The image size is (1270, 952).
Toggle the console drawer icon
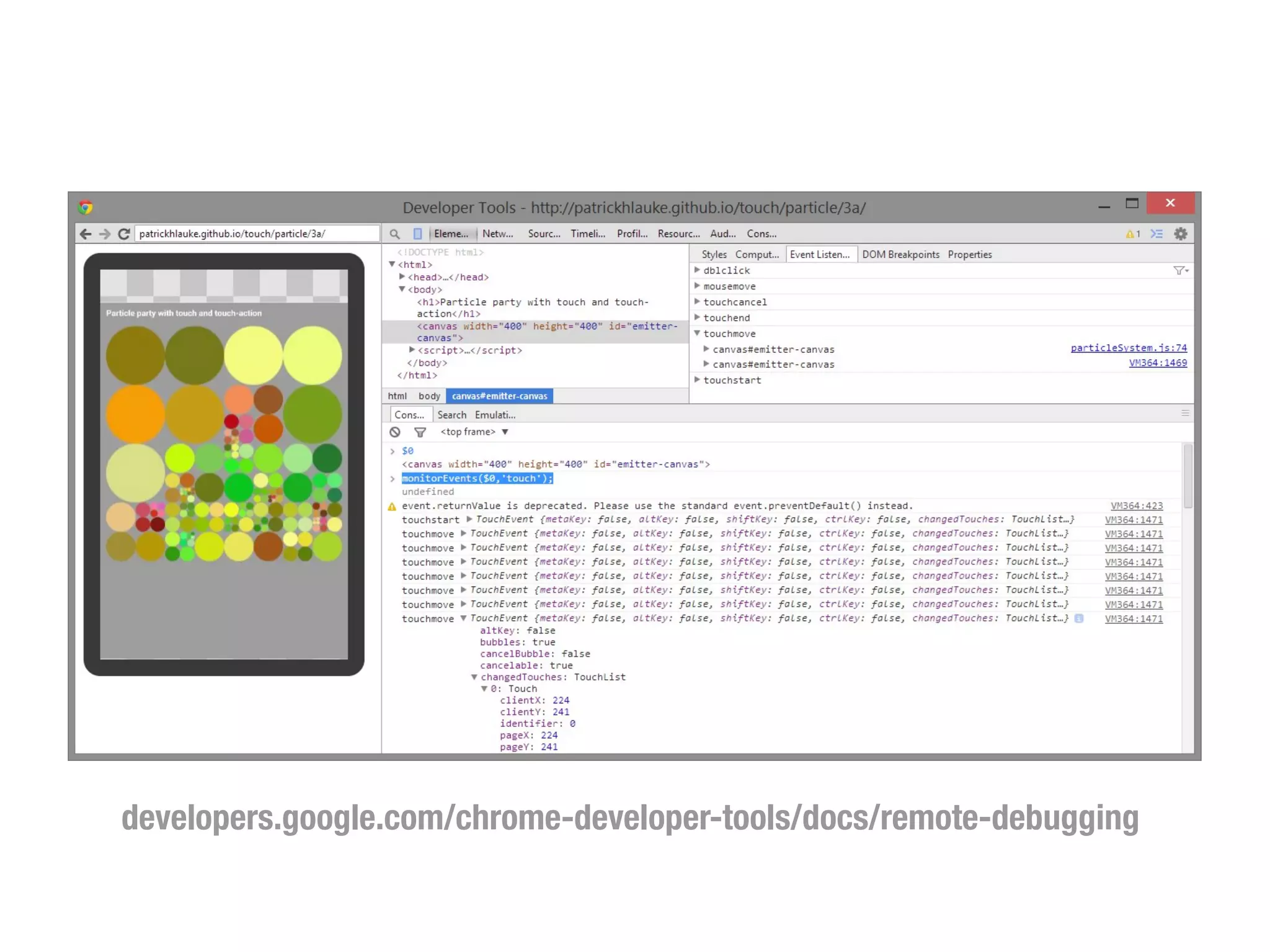coord(1157,234)
